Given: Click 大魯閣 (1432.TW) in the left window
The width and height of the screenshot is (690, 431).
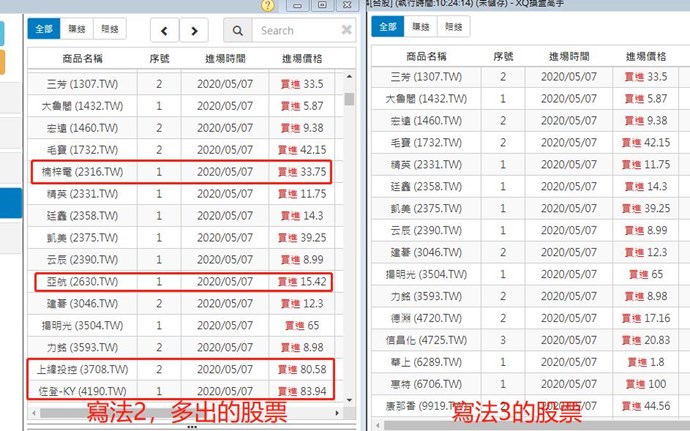Looking at the screenshot, I should tap(82, 106).
